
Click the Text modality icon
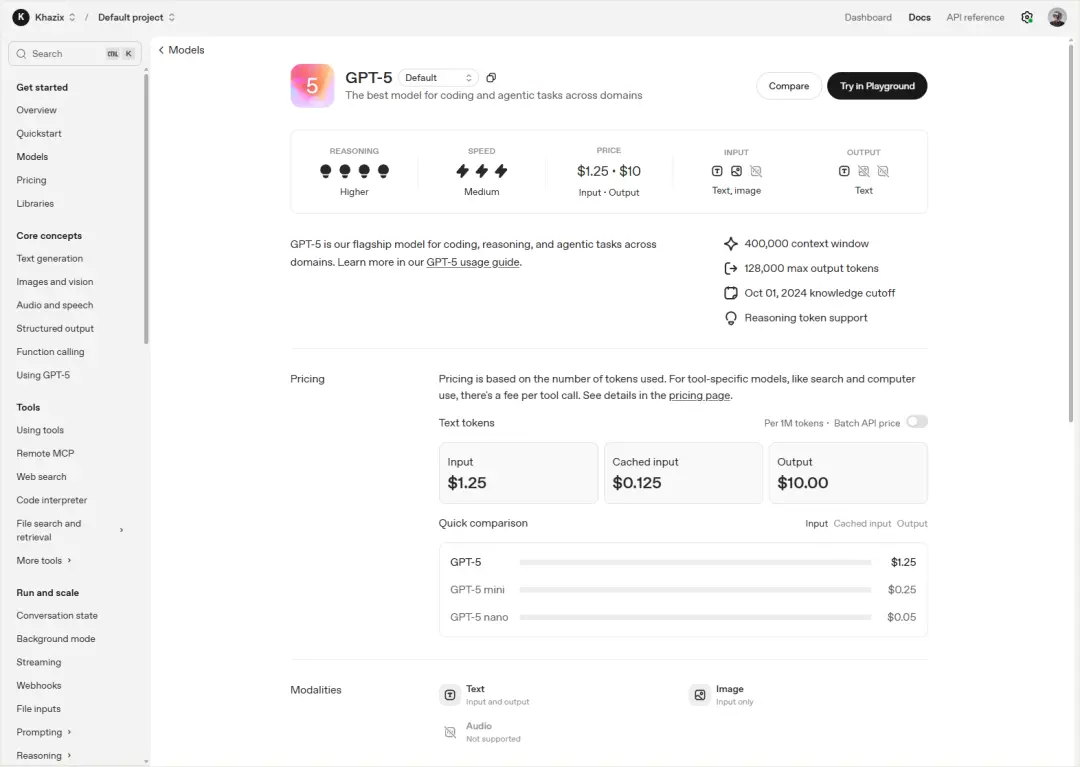[450, 695]
